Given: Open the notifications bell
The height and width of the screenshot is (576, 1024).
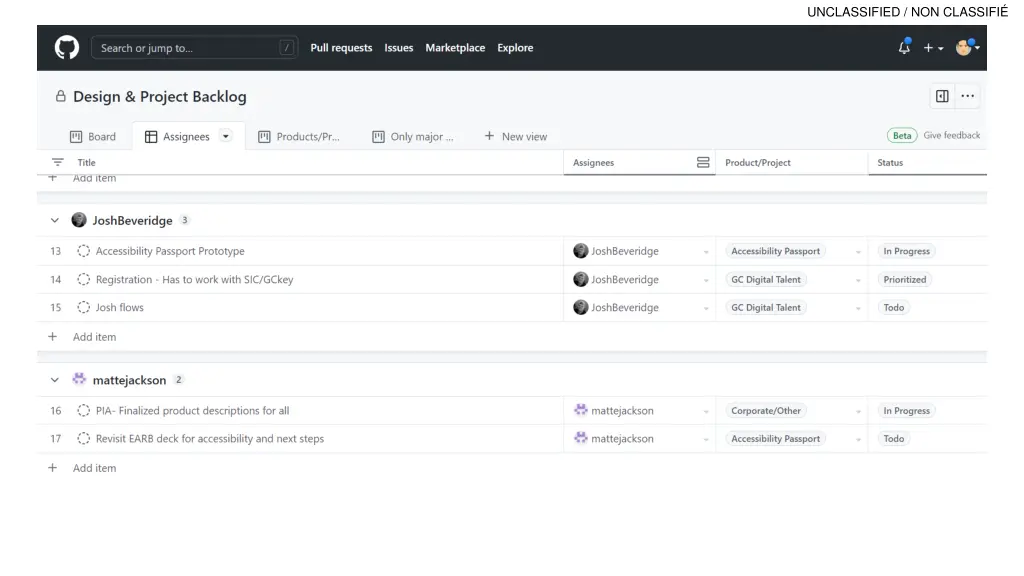Looking at the screenshot, I should point(904,47).
